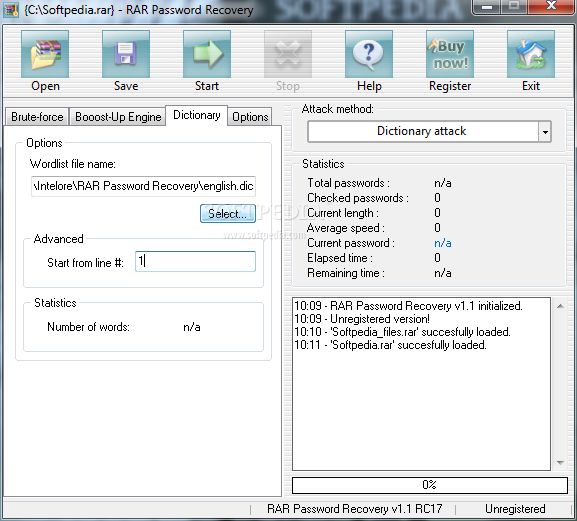Click the log scrollbar down arrow
Image resolution: width=577 pixels, height=521 pixels.
click(560, 462)
